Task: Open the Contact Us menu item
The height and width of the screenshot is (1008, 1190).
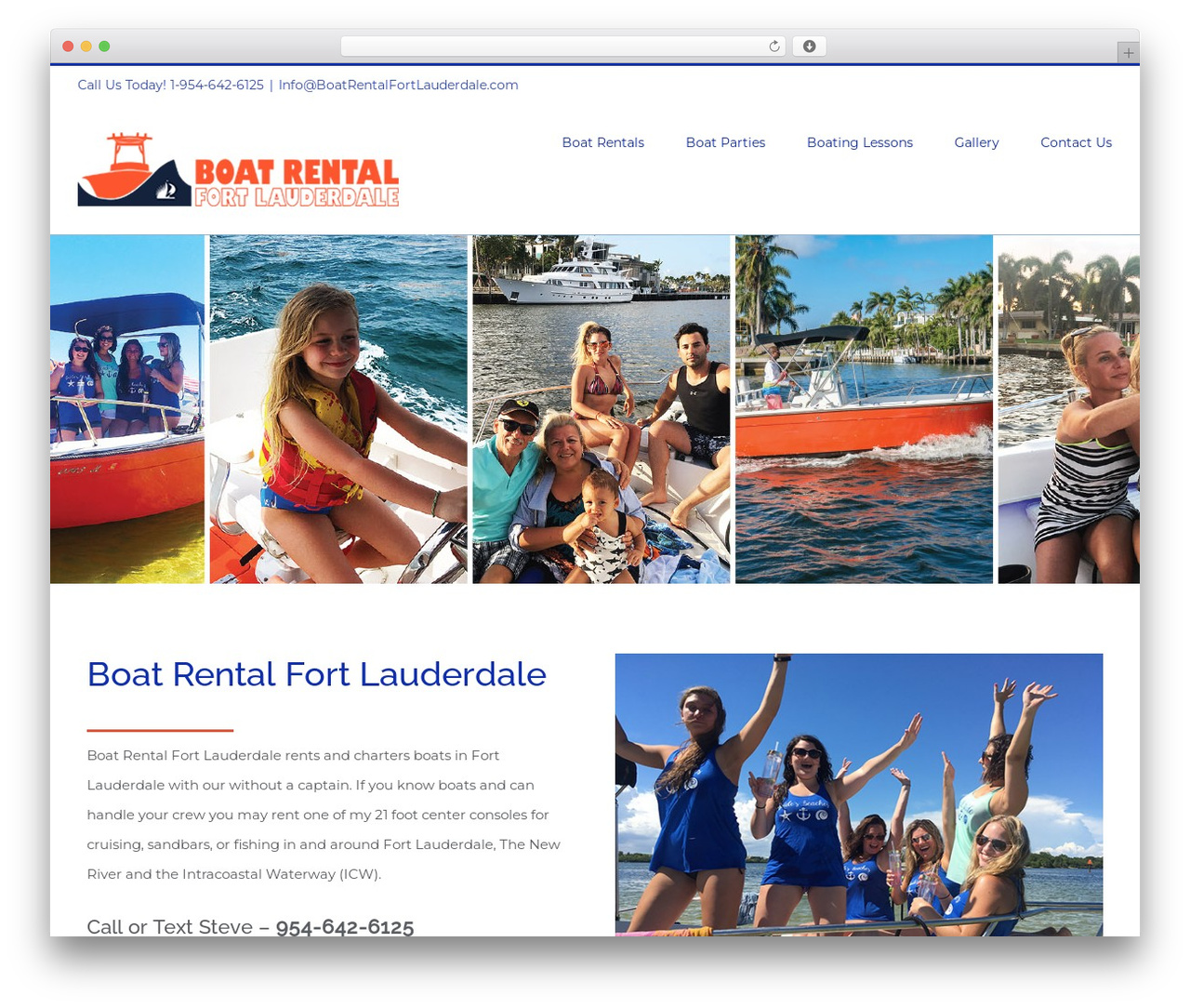Action: 1076,142
